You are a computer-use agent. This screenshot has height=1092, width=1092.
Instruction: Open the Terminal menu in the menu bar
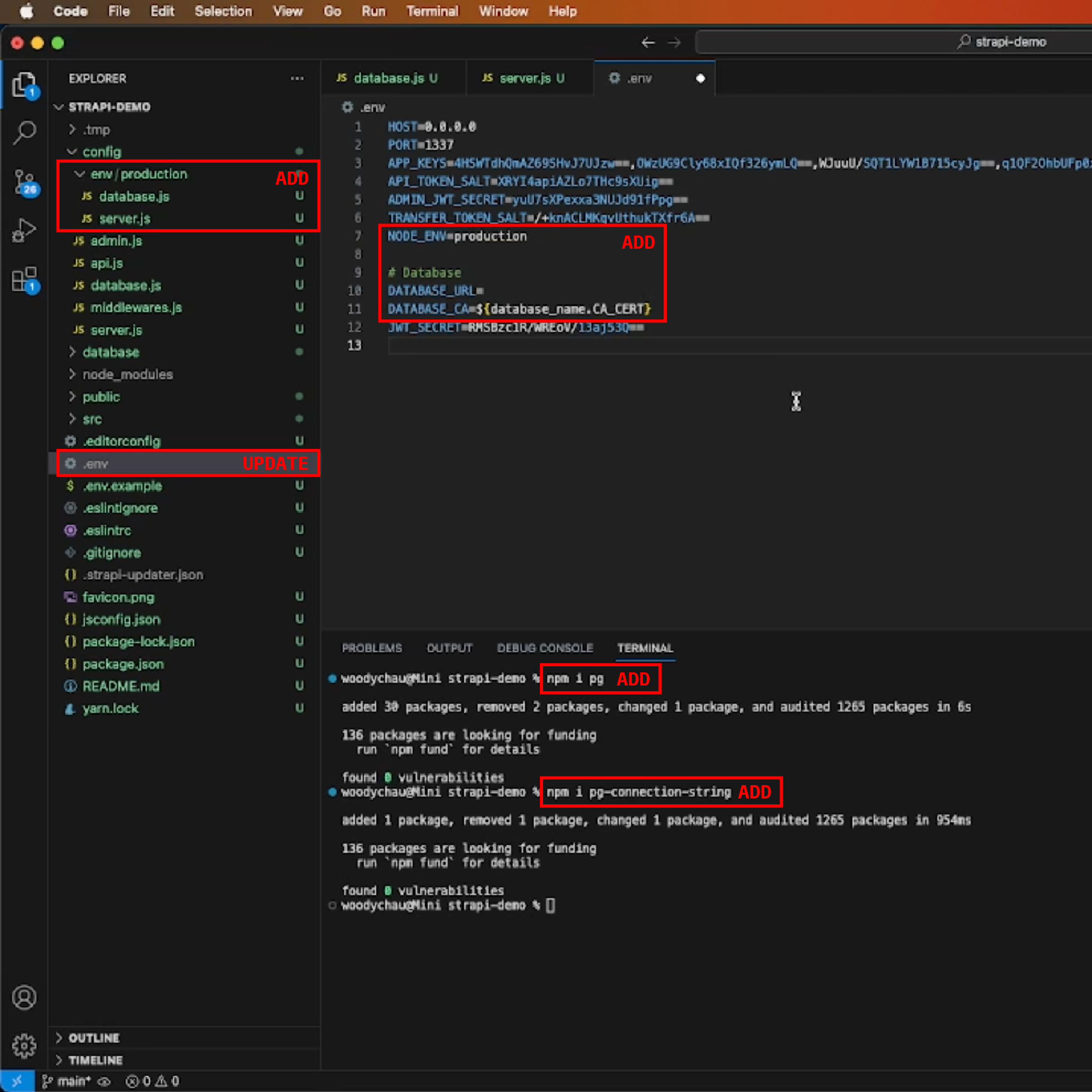pos(432,11)
